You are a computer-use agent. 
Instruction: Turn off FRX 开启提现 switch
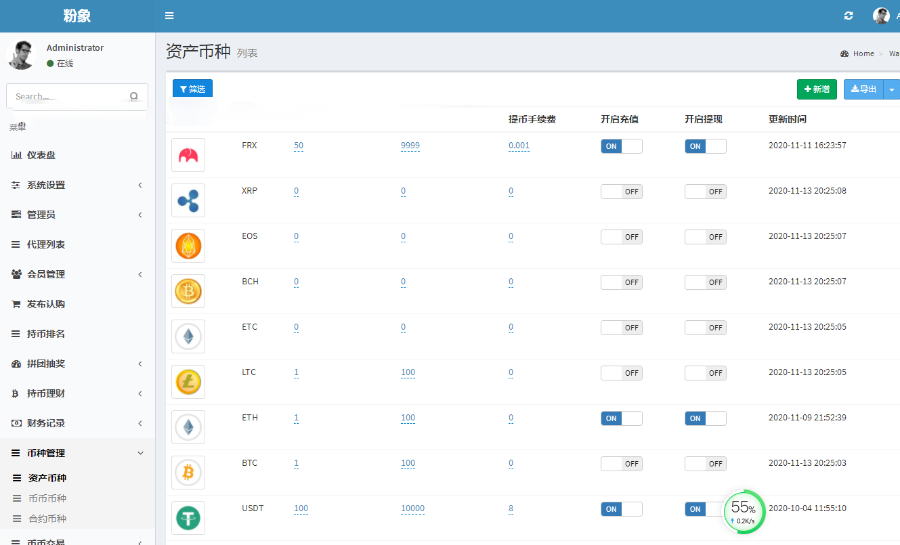[705, 146]
